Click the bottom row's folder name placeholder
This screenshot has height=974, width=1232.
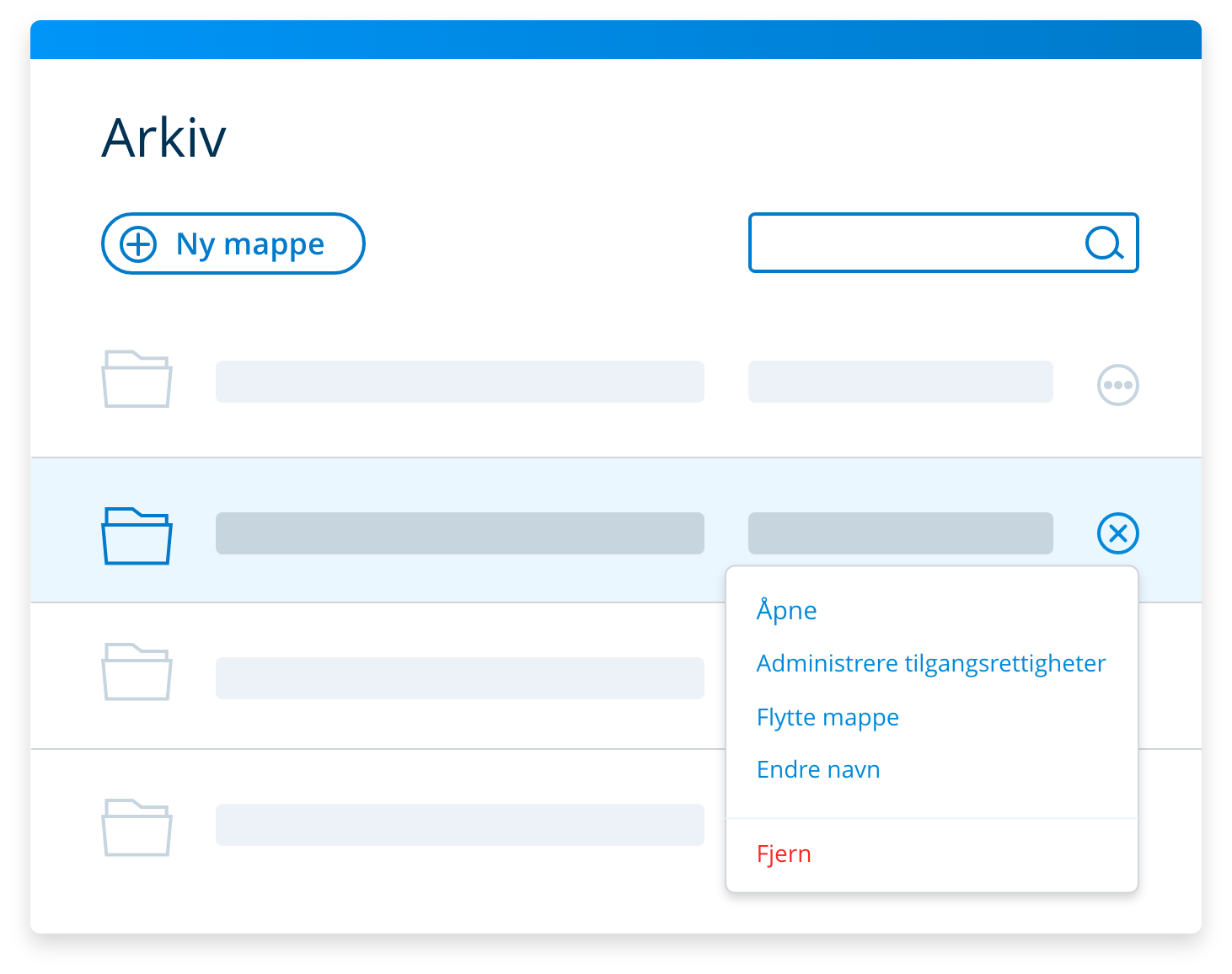coord(459,825)
